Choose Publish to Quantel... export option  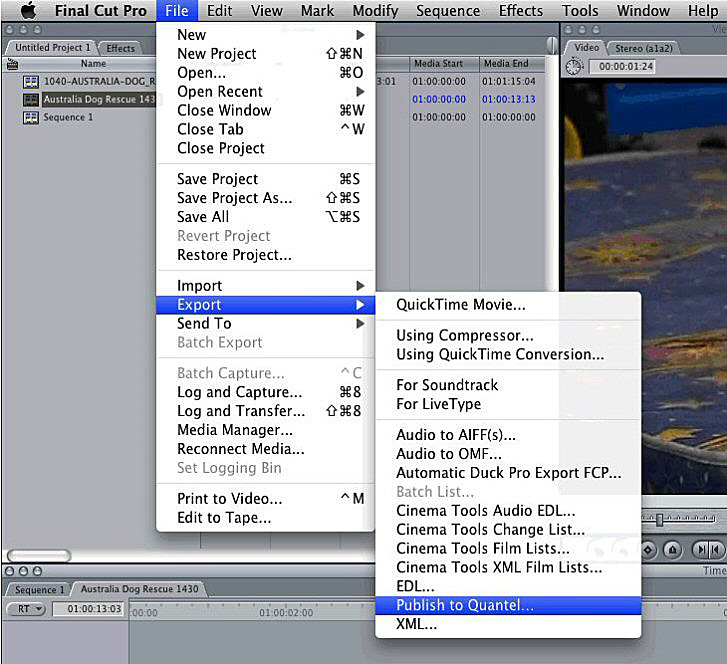[x=508, y=606]
